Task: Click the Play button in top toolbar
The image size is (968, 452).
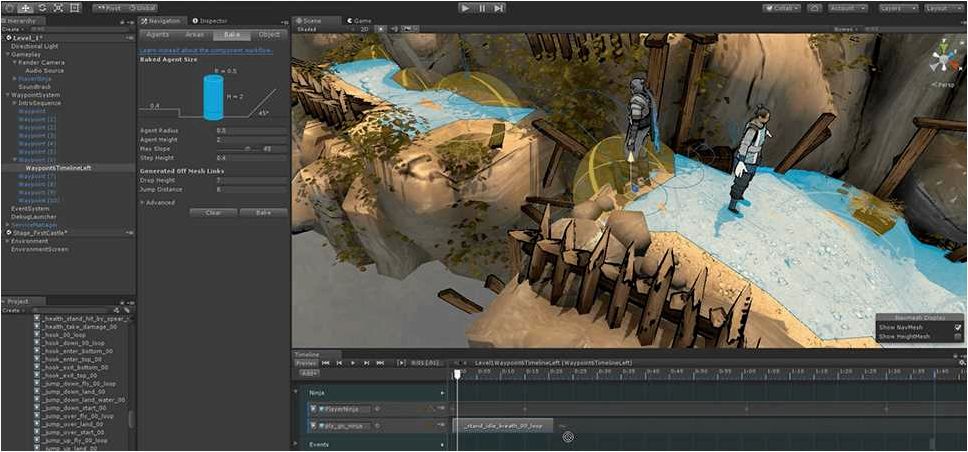Action: coord(466,8)
